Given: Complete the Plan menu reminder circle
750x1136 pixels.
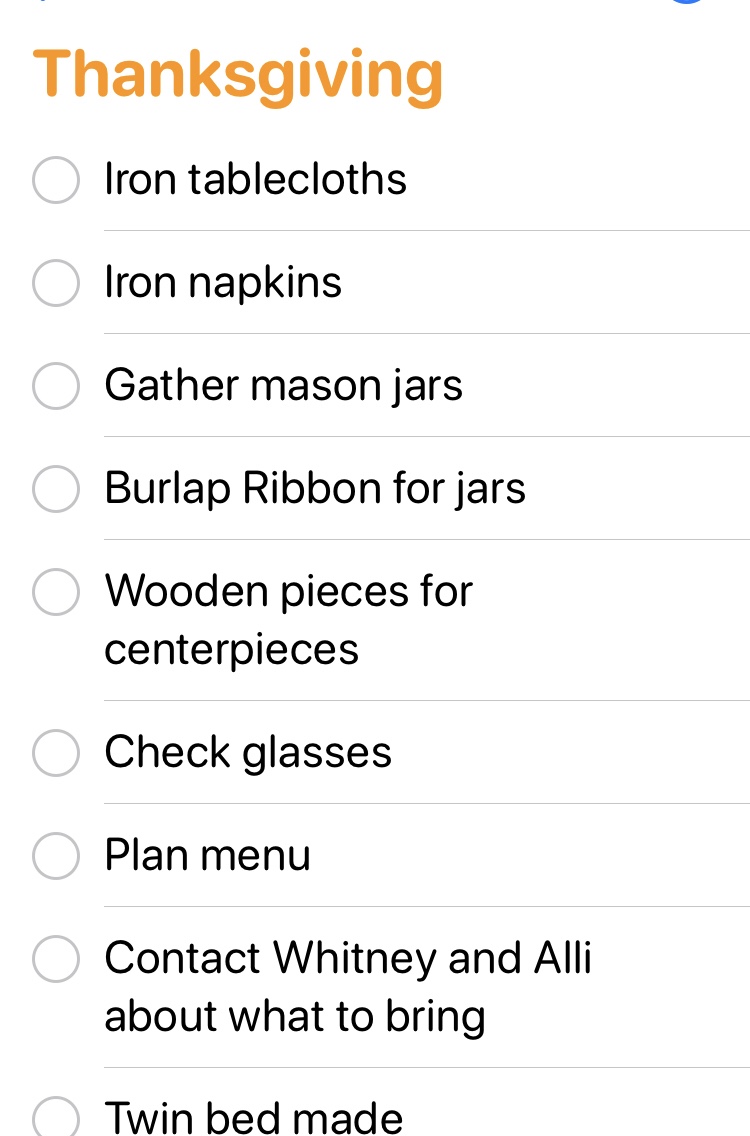Looking at the screenshot, I should click(x=56, y=856).
